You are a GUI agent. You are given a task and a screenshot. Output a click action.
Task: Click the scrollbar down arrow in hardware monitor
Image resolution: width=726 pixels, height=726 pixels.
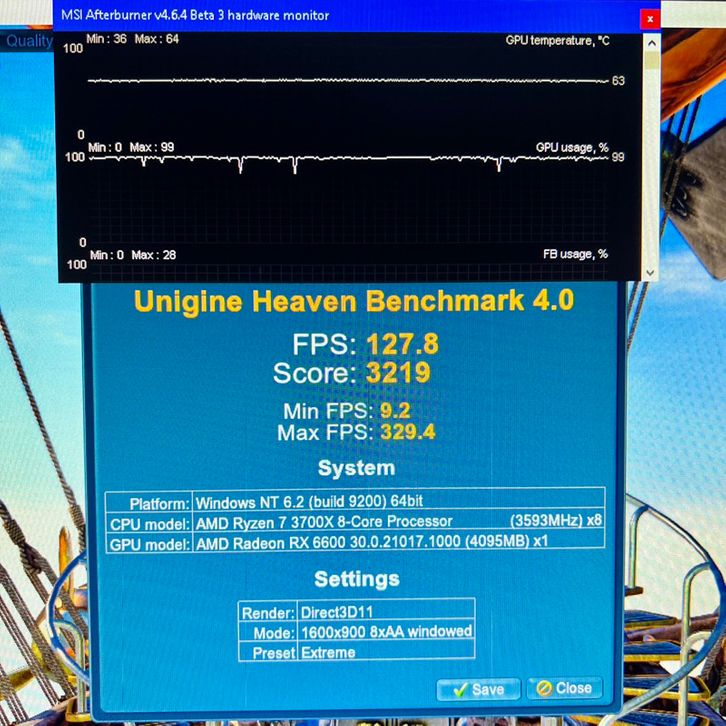tap(652, 272)
